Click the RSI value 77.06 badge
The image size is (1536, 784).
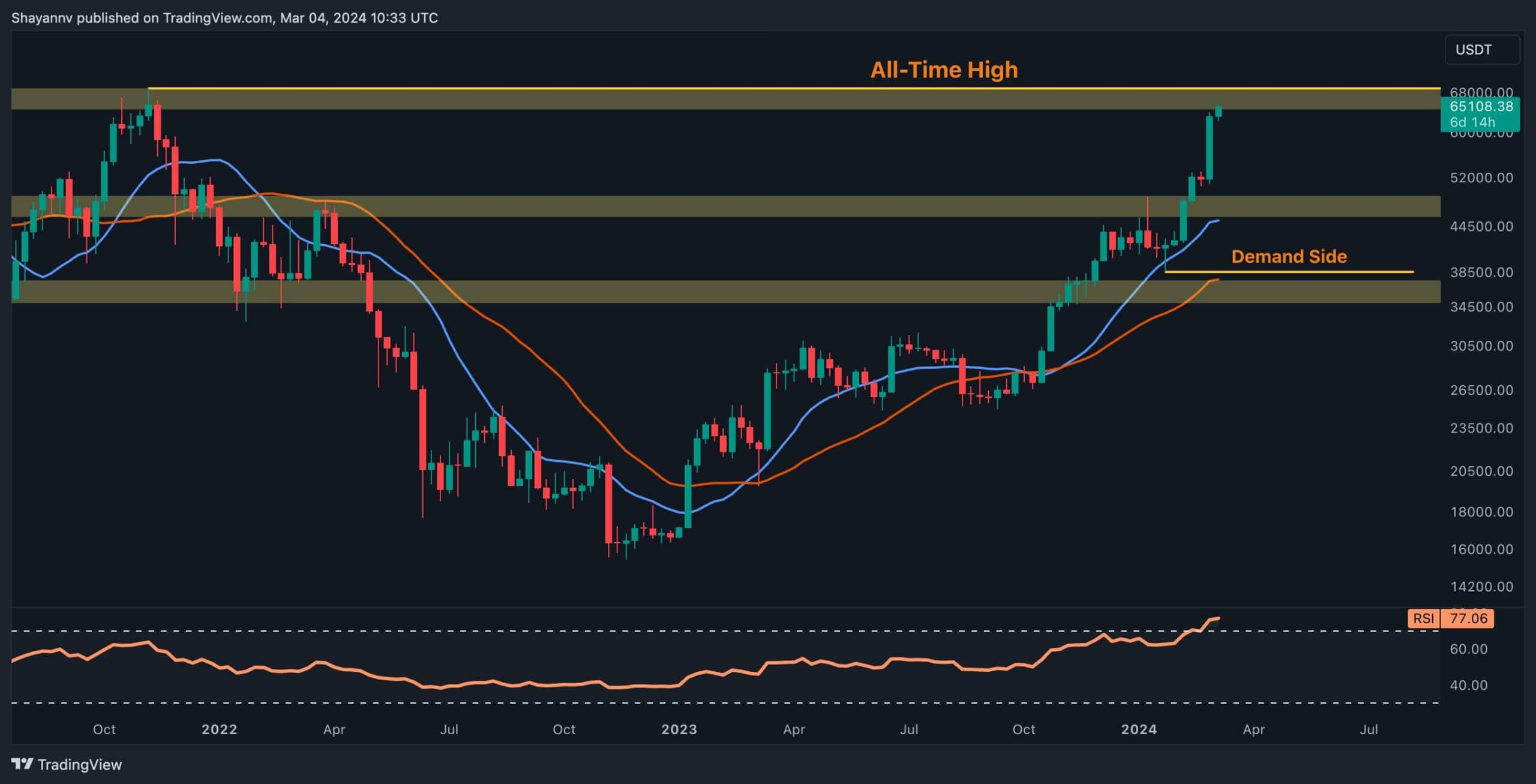(x=1468, y=618)
